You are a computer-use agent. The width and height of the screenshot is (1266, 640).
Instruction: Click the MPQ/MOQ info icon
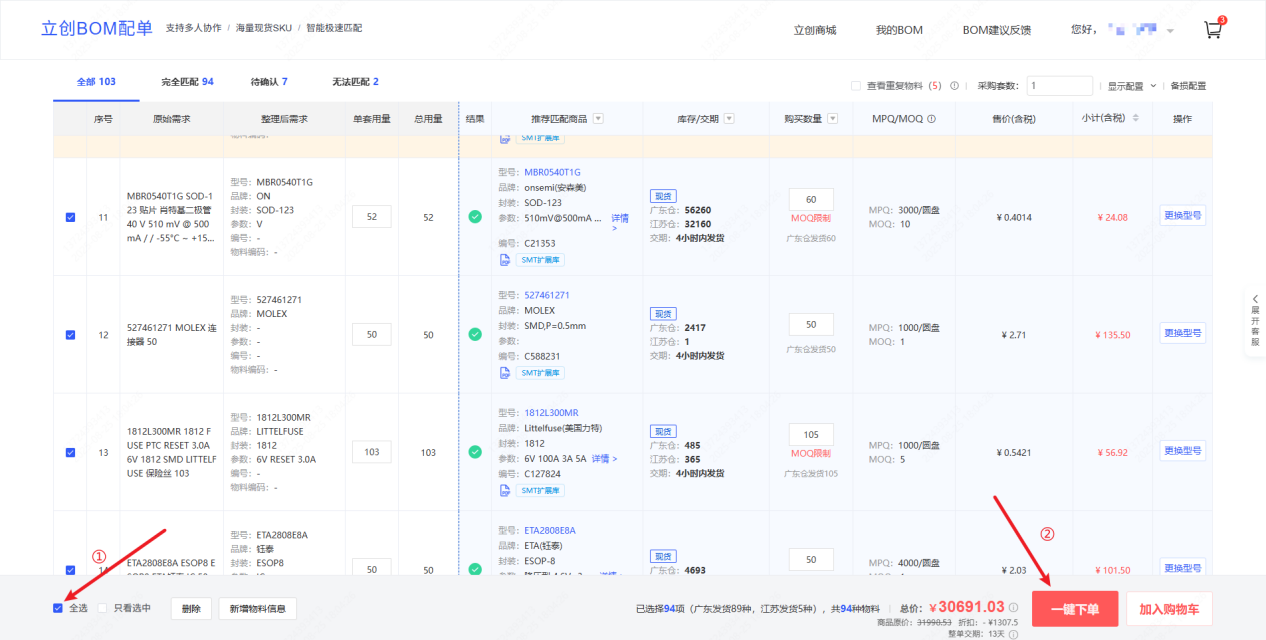[931, 119]
